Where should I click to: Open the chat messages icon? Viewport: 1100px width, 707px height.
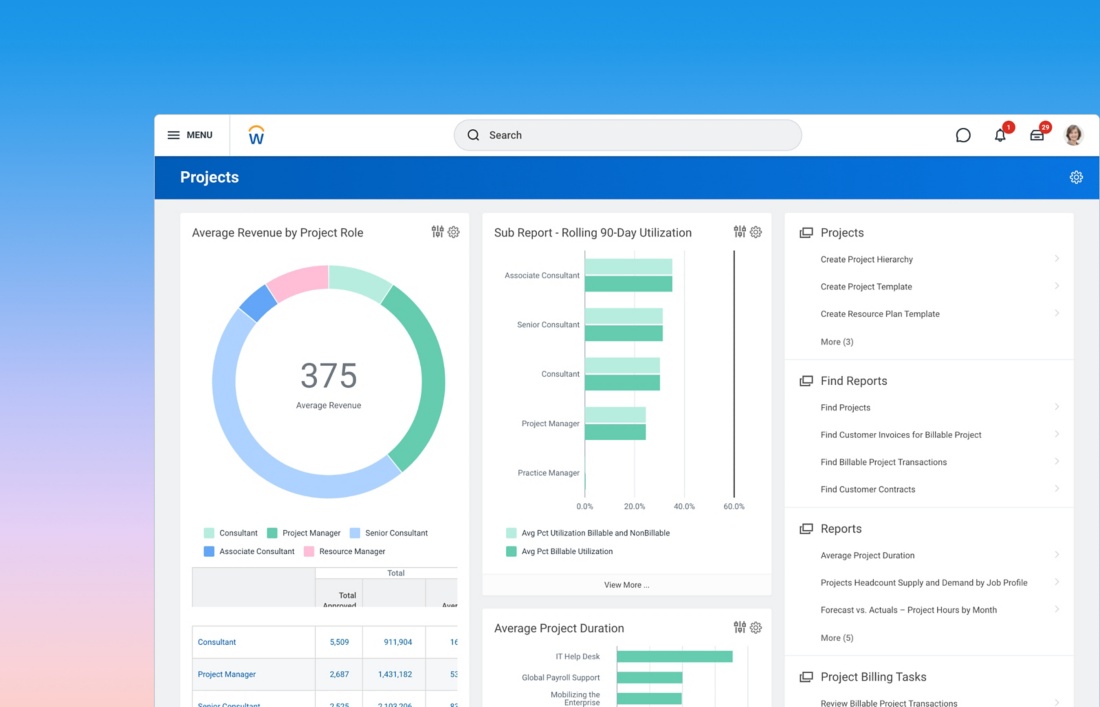pos(963,135)
